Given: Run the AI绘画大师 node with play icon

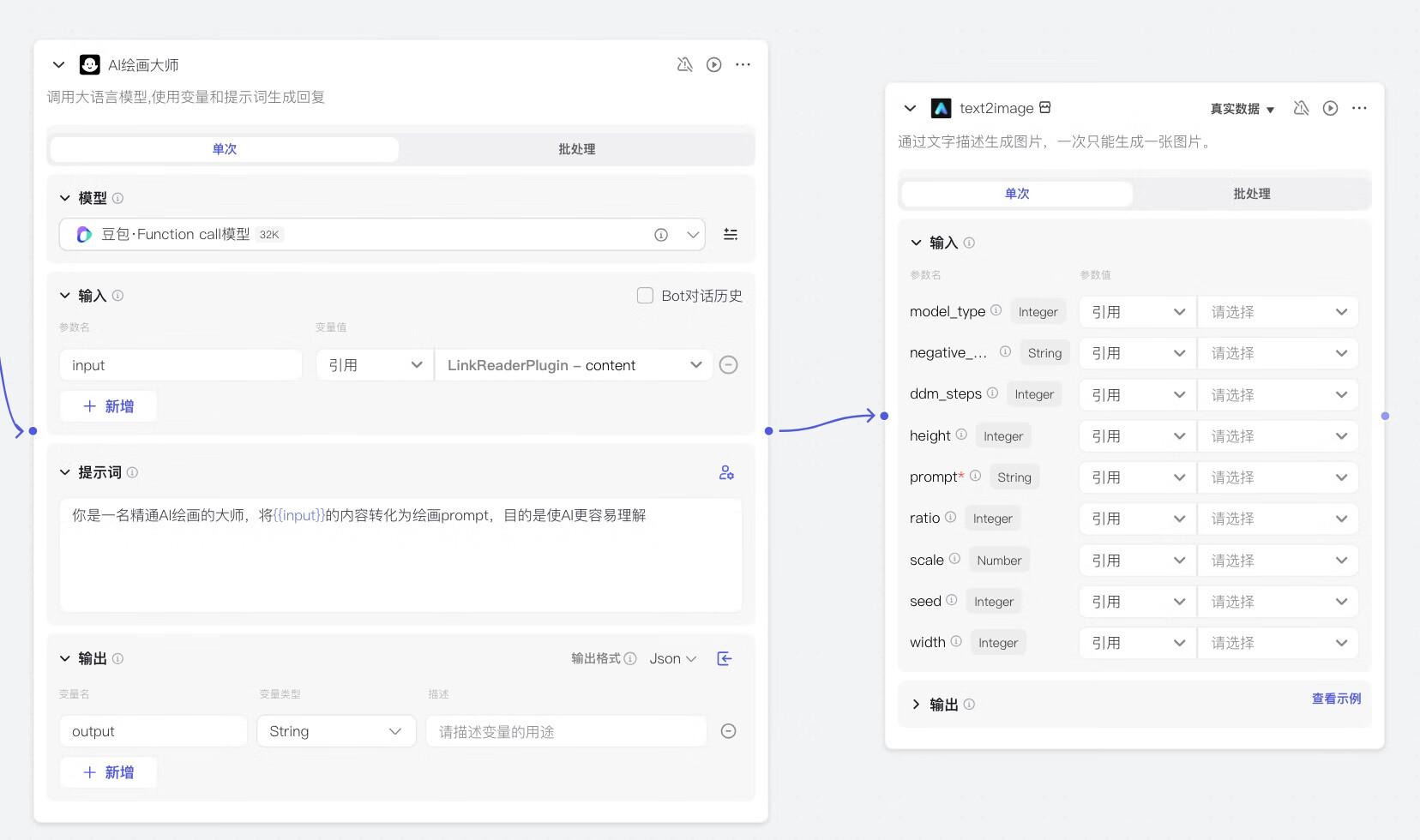Looking at the screenshot, I should (x=713, y=64).
